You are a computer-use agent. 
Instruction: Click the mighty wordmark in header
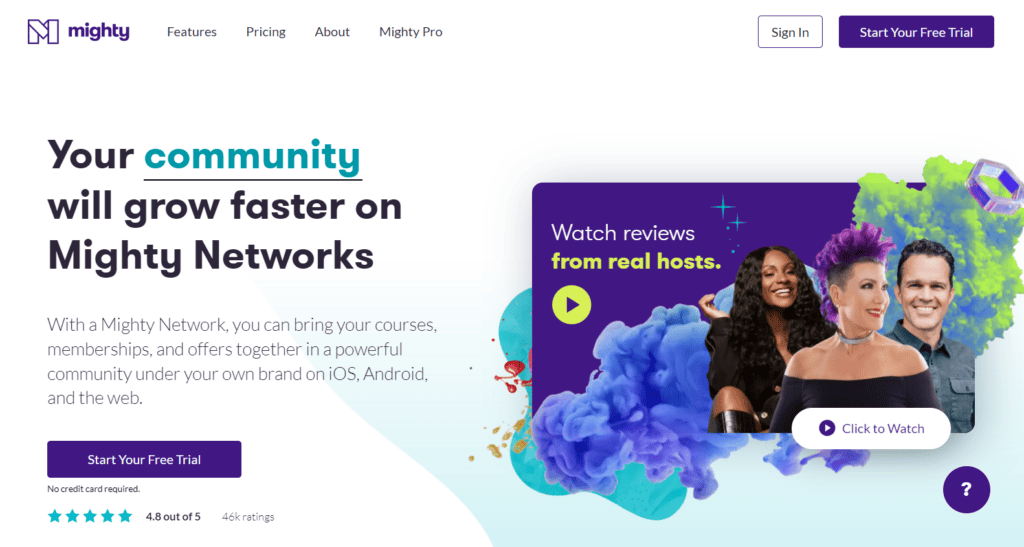click(x=99, y=31)
